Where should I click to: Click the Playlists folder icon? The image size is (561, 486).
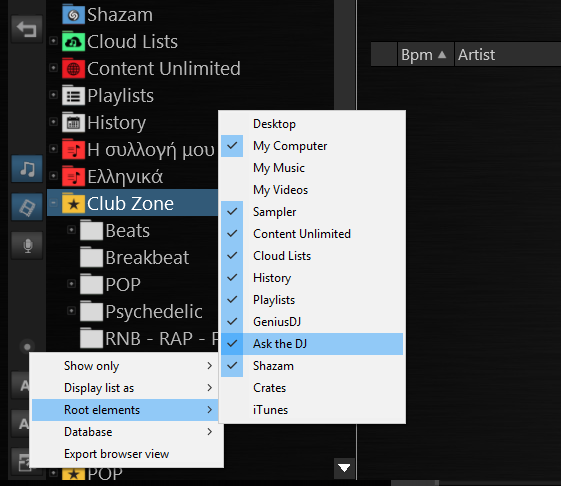pos(73,96)
